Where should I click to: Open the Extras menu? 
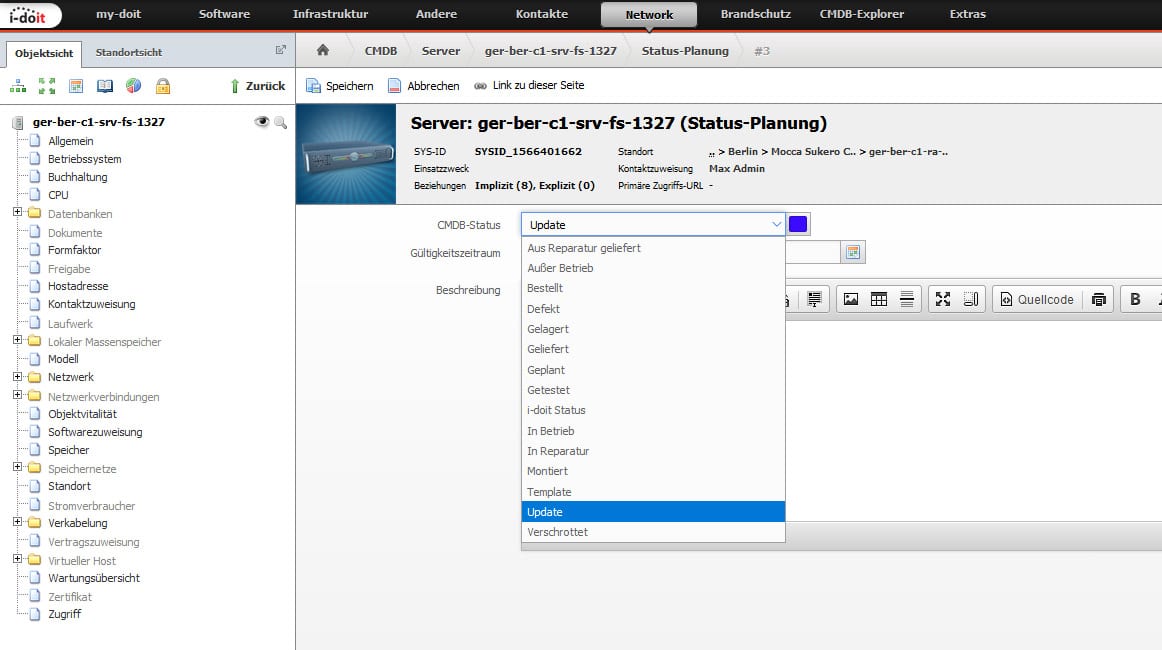968,14
